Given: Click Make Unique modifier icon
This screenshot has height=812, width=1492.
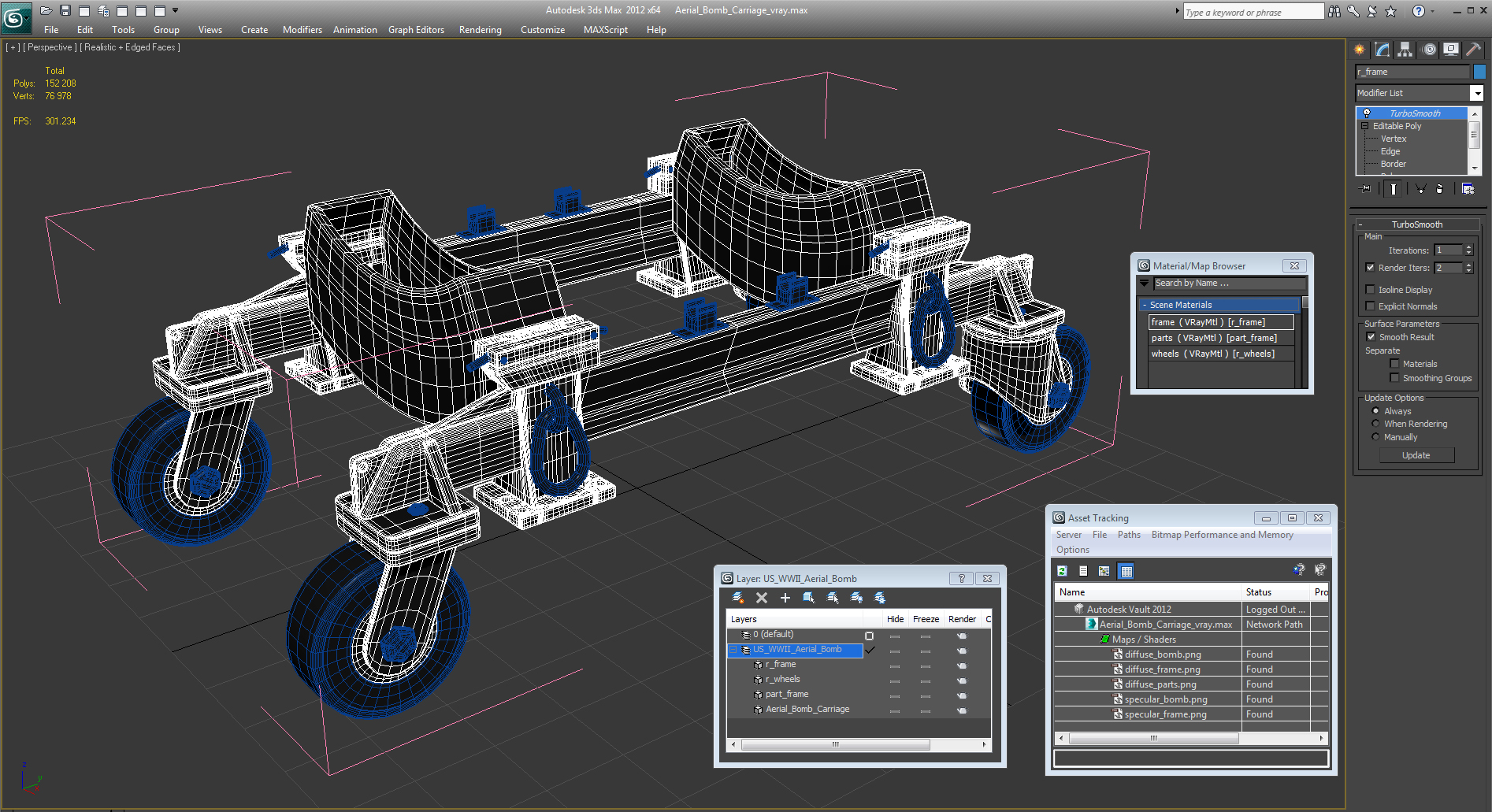Looking at the screenshot, I should [1421, 189].
